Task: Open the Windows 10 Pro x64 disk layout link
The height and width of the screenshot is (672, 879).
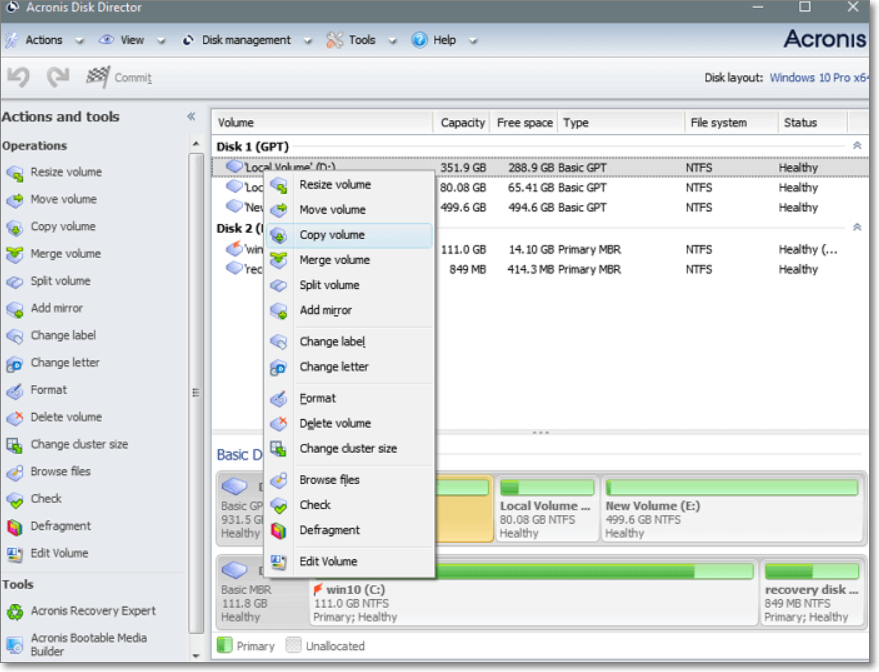Action: pyautogui.click(x=821, y=77)
